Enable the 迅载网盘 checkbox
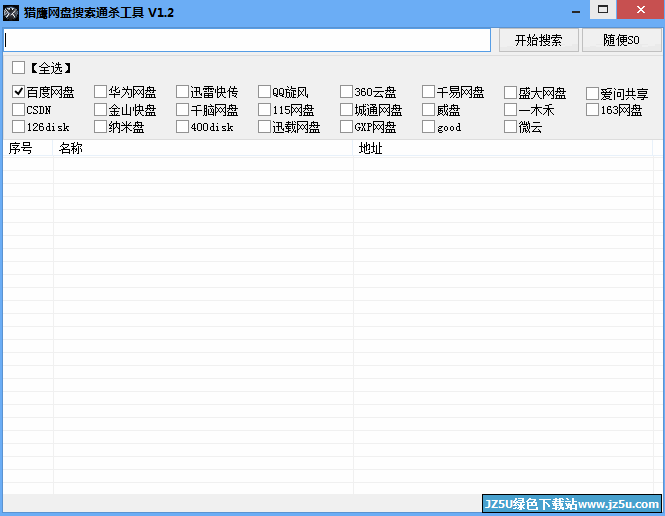This screenshot has height=516, width=665. point(265,126)
